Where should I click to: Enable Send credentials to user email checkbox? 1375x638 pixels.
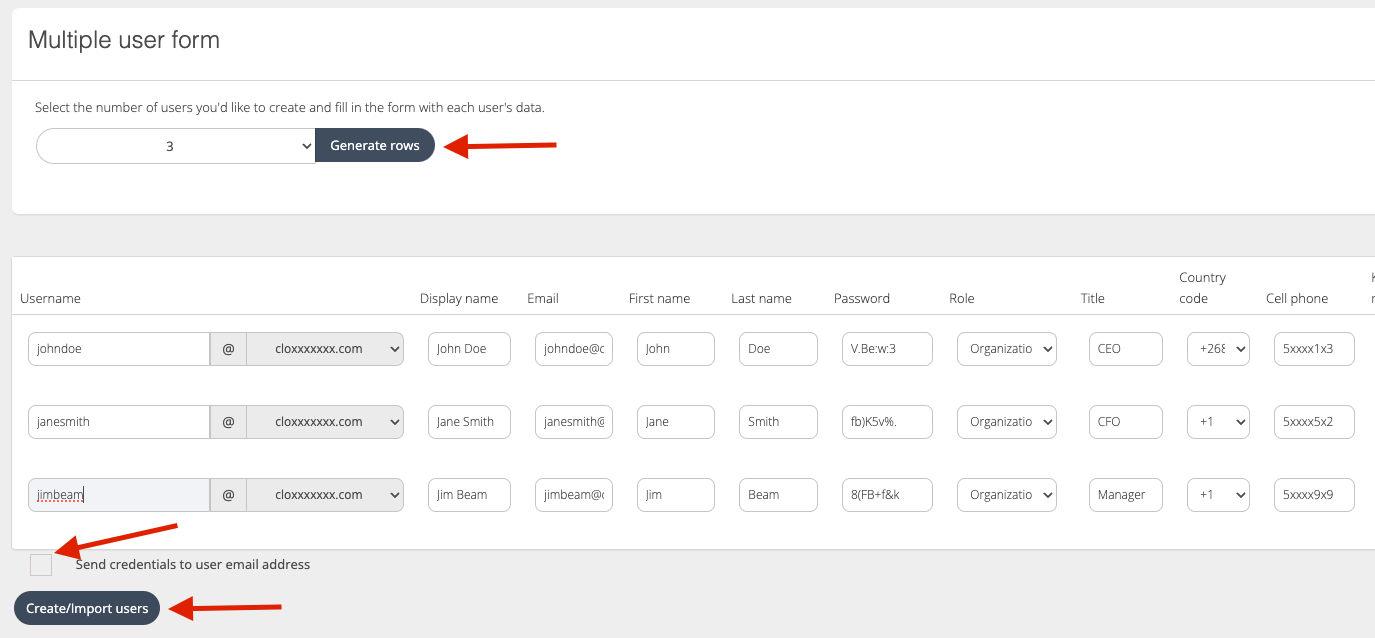(41, 565)
